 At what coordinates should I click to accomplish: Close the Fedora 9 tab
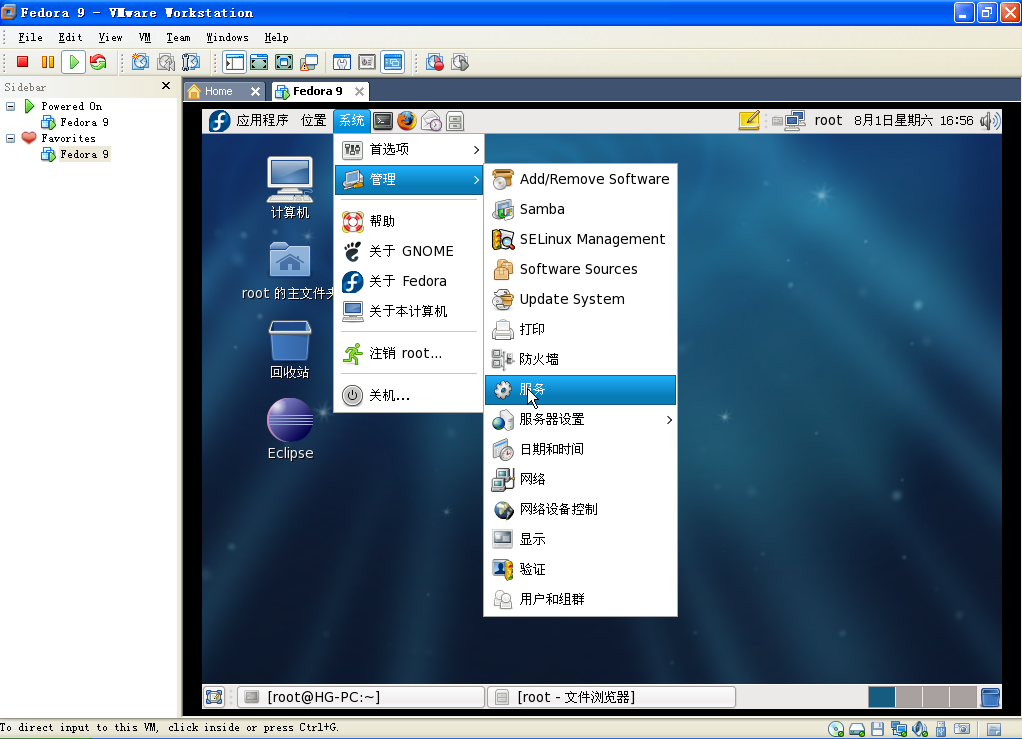(359, 91)
